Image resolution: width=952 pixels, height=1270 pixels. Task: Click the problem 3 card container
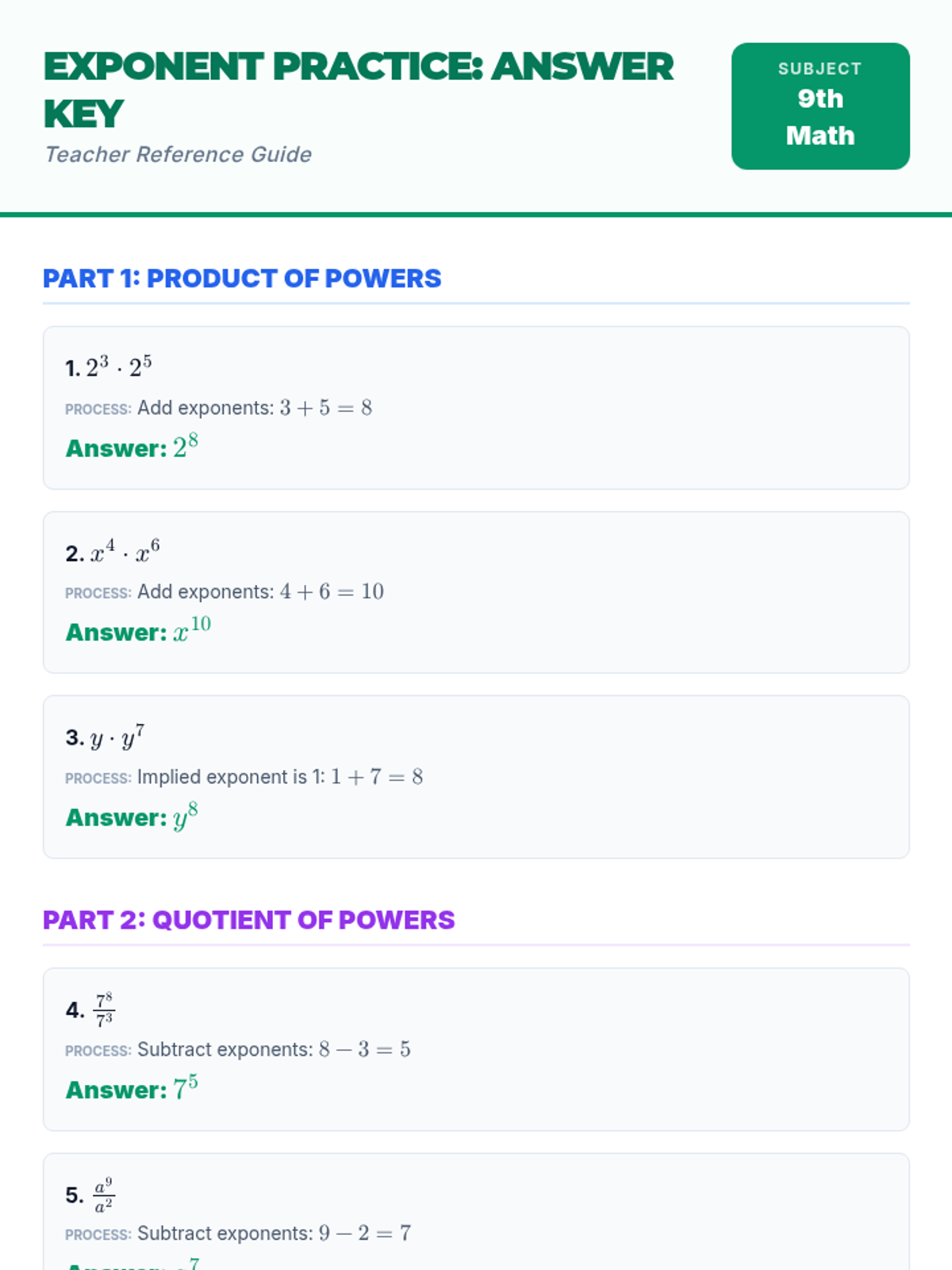coord(476,777)
